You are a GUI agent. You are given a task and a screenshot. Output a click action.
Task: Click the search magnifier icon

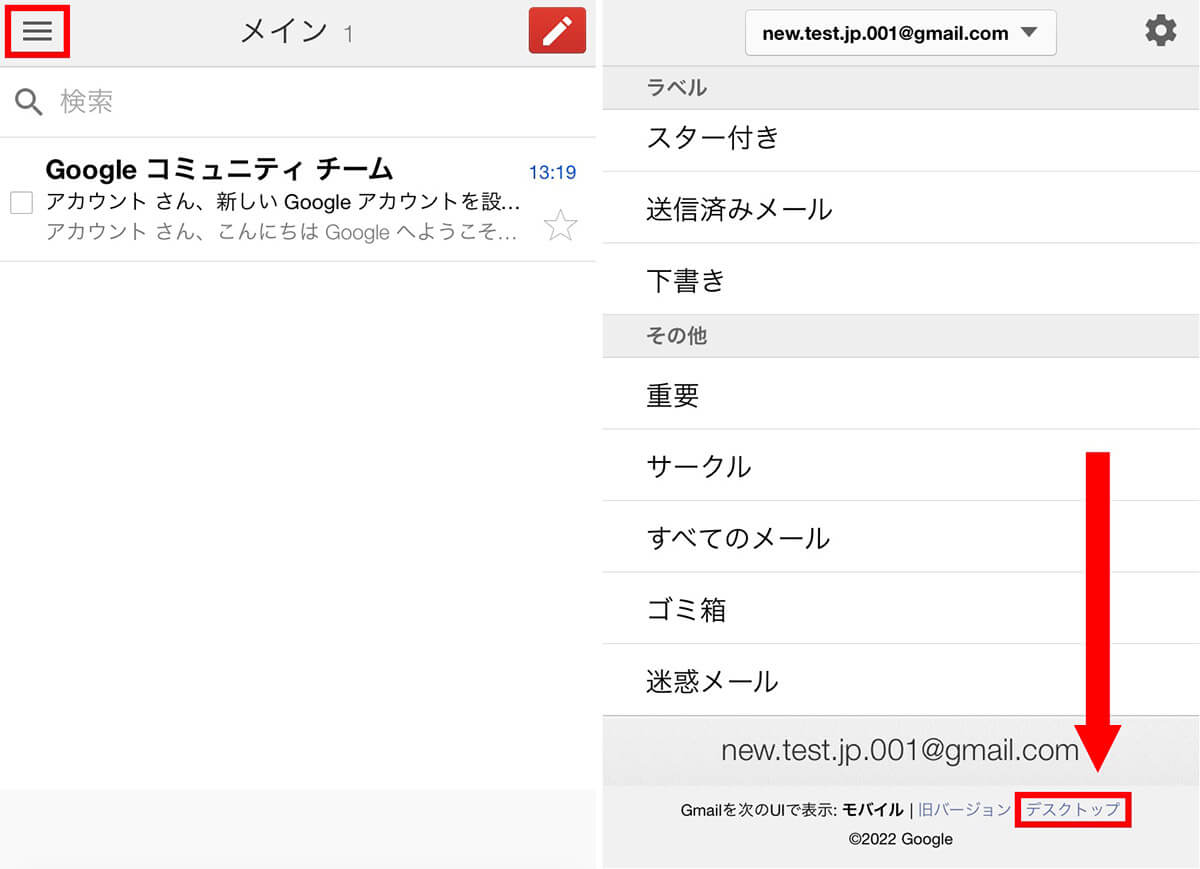[29, 101]
